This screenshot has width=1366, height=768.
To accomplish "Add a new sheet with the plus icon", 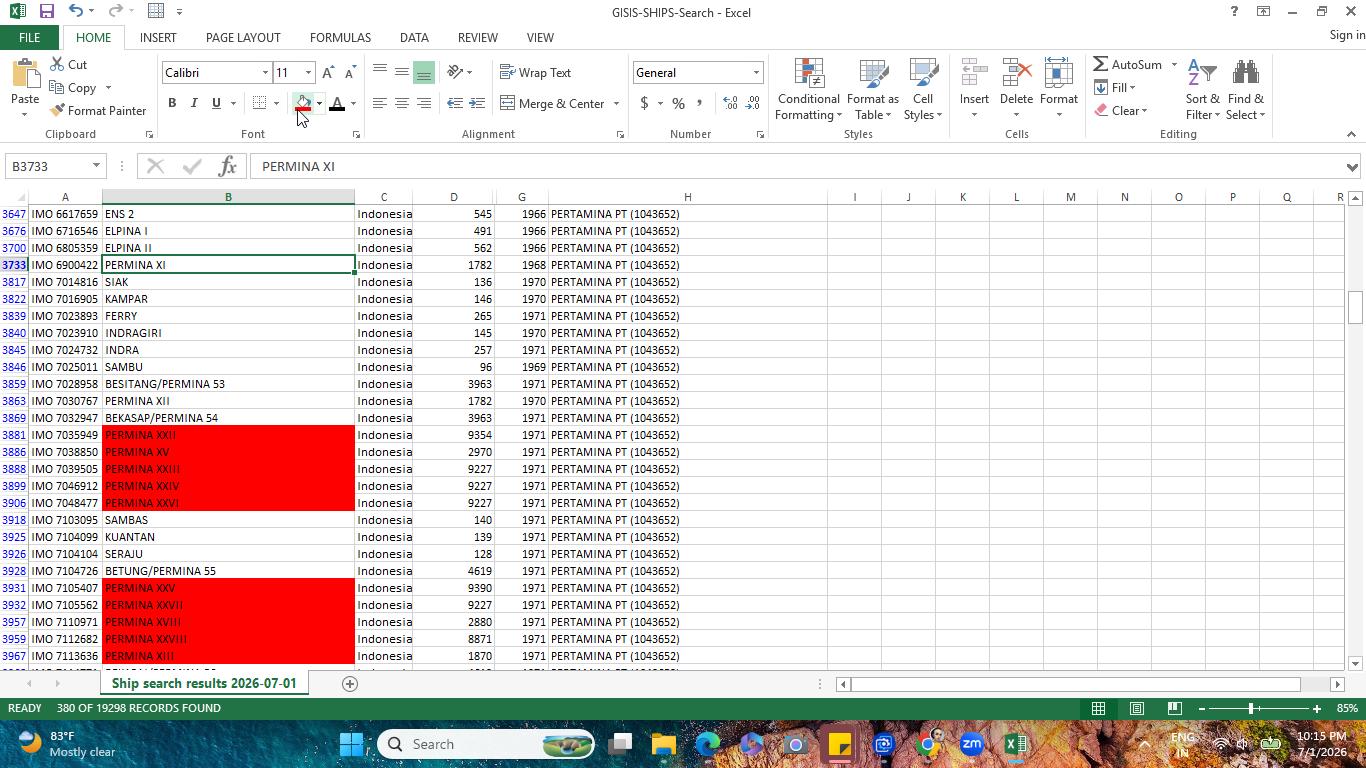I will [350, 684].
